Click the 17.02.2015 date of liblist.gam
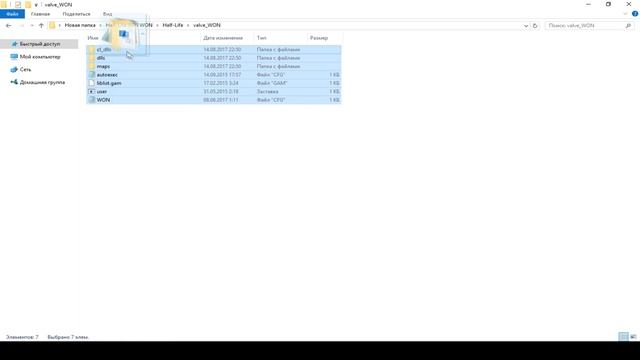The image size is (640, 360). [221, 83]
